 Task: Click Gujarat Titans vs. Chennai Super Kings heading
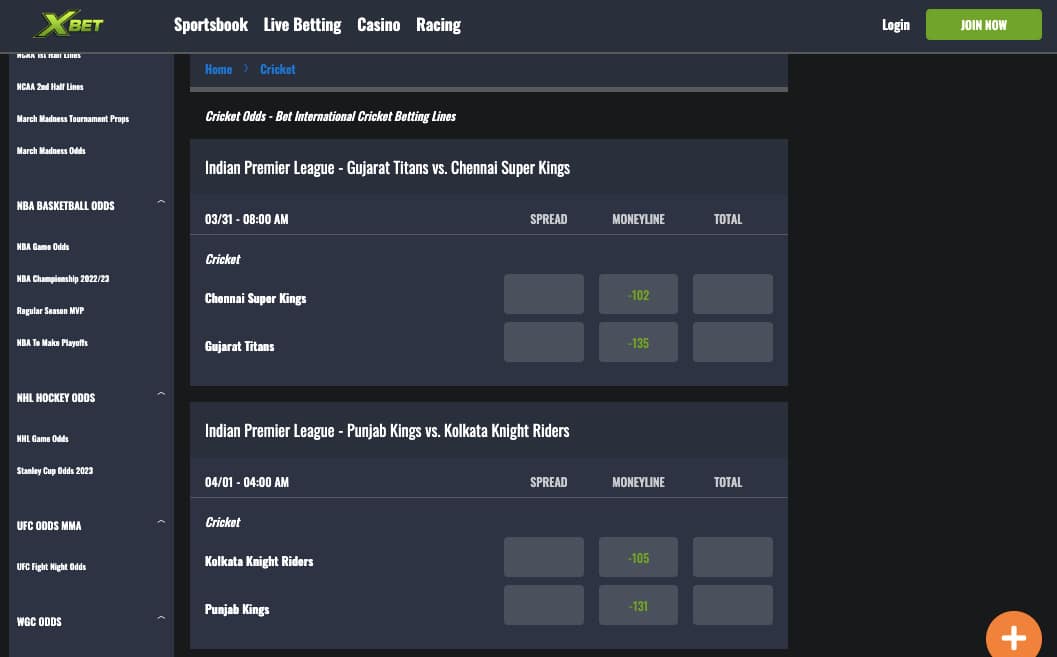click(x=387, y=168)
